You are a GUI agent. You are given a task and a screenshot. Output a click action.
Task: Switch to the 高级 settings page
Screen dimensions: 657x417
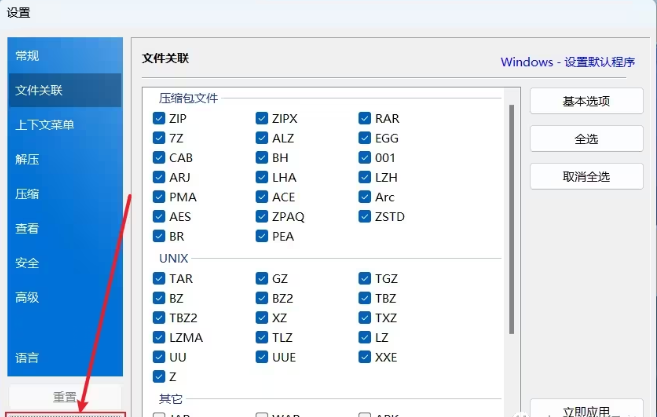click(x=65, y=298)
